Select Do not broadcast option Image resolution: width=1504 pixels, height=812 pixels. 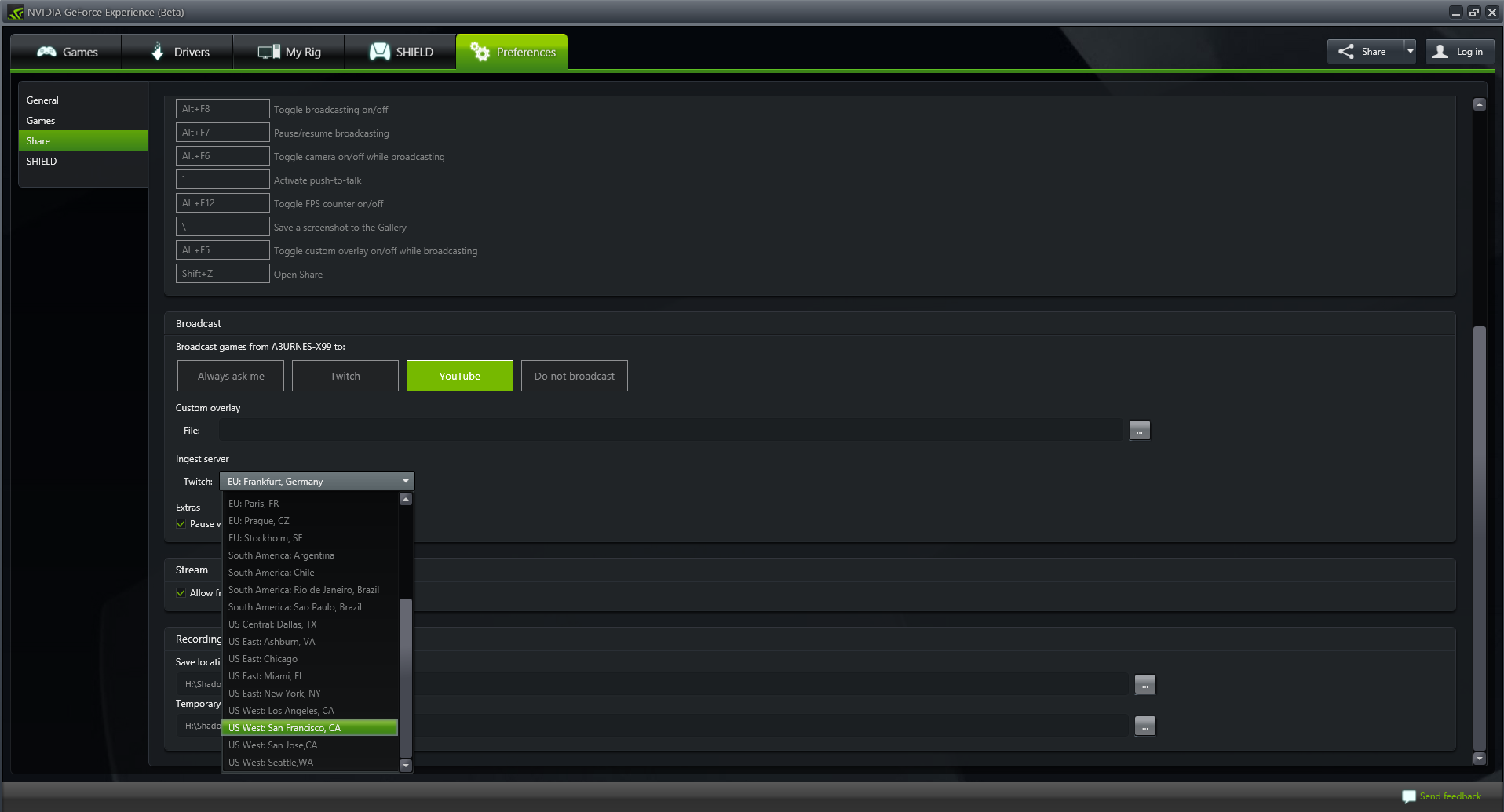575,376
